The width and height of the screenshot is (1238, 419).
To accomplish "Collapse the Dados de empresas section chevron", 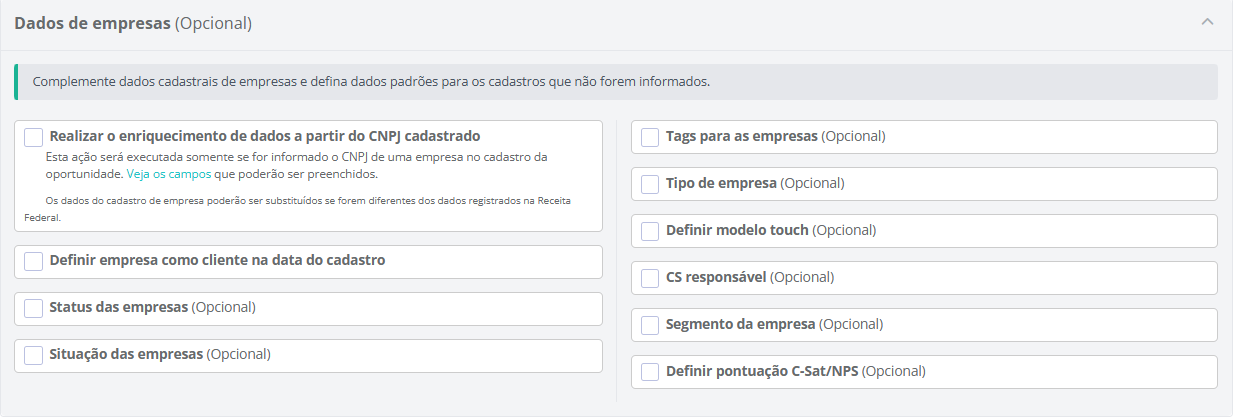I will 1207,22.
